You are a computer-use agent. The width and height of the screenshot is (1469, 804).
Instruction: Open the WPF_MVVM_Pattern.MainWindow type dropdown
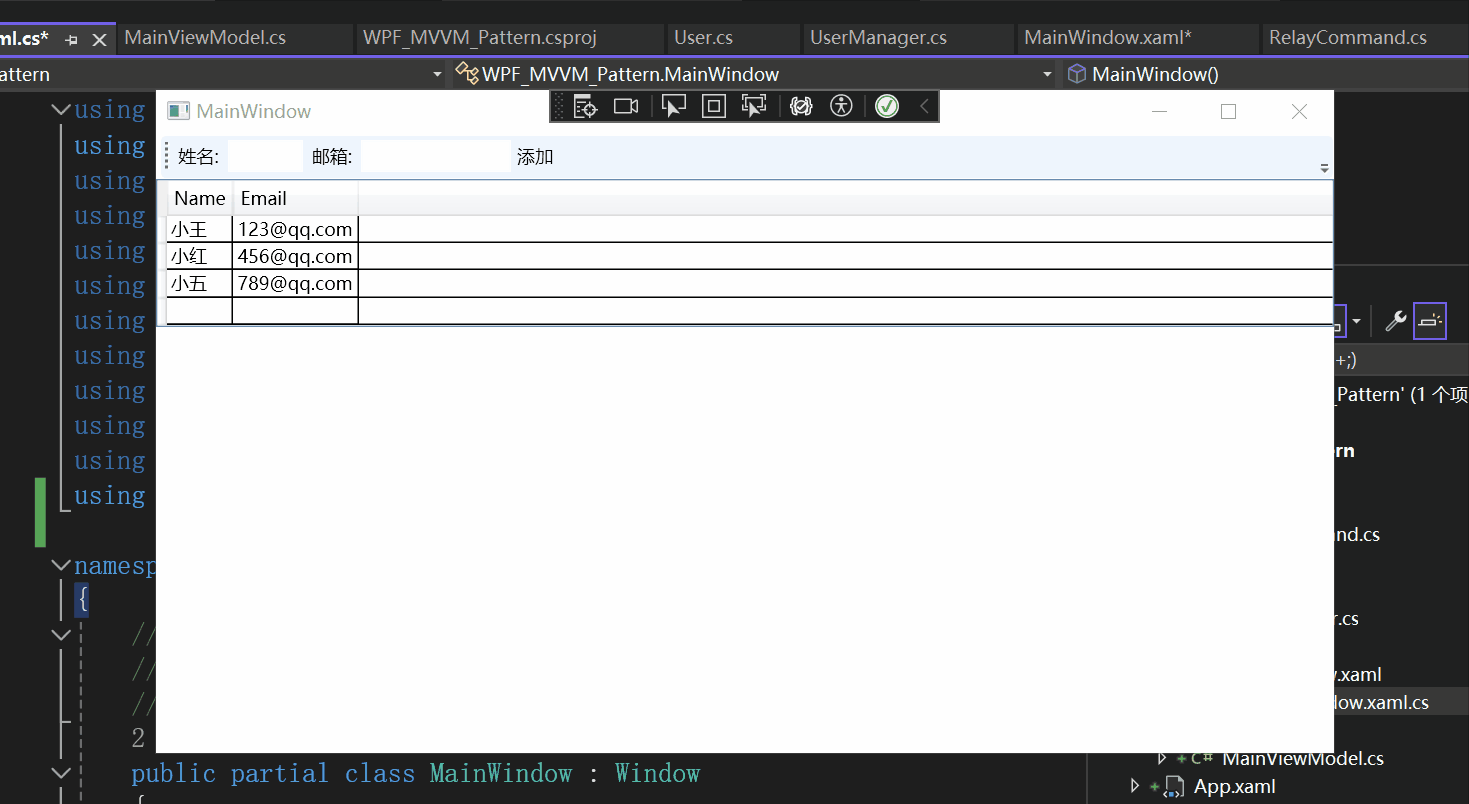pos(1046,73)
